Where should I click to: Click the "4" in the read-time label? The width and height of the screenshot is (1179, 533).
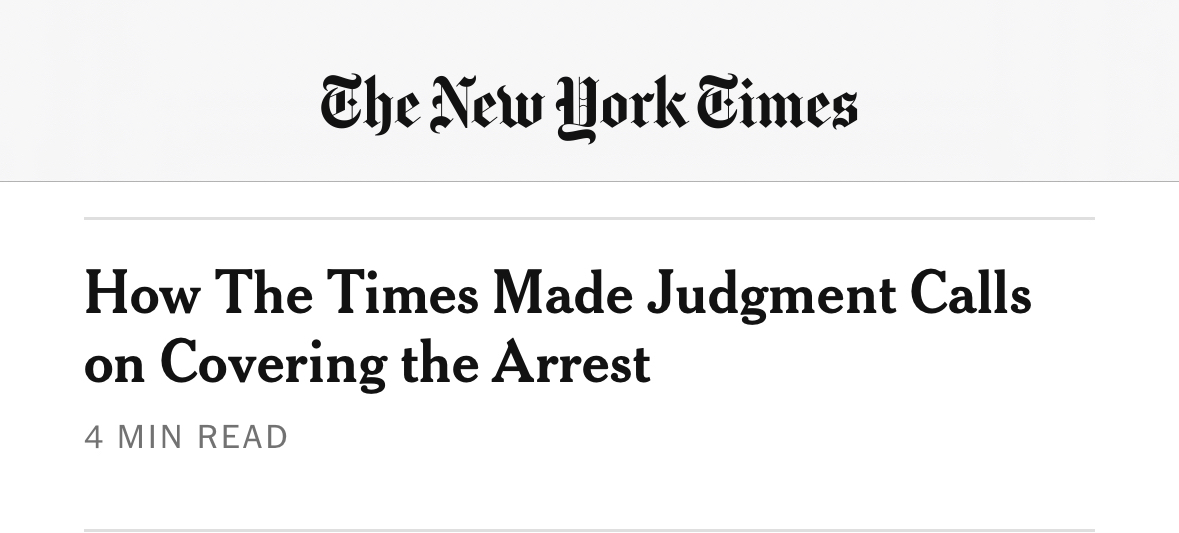coord(93,437)
